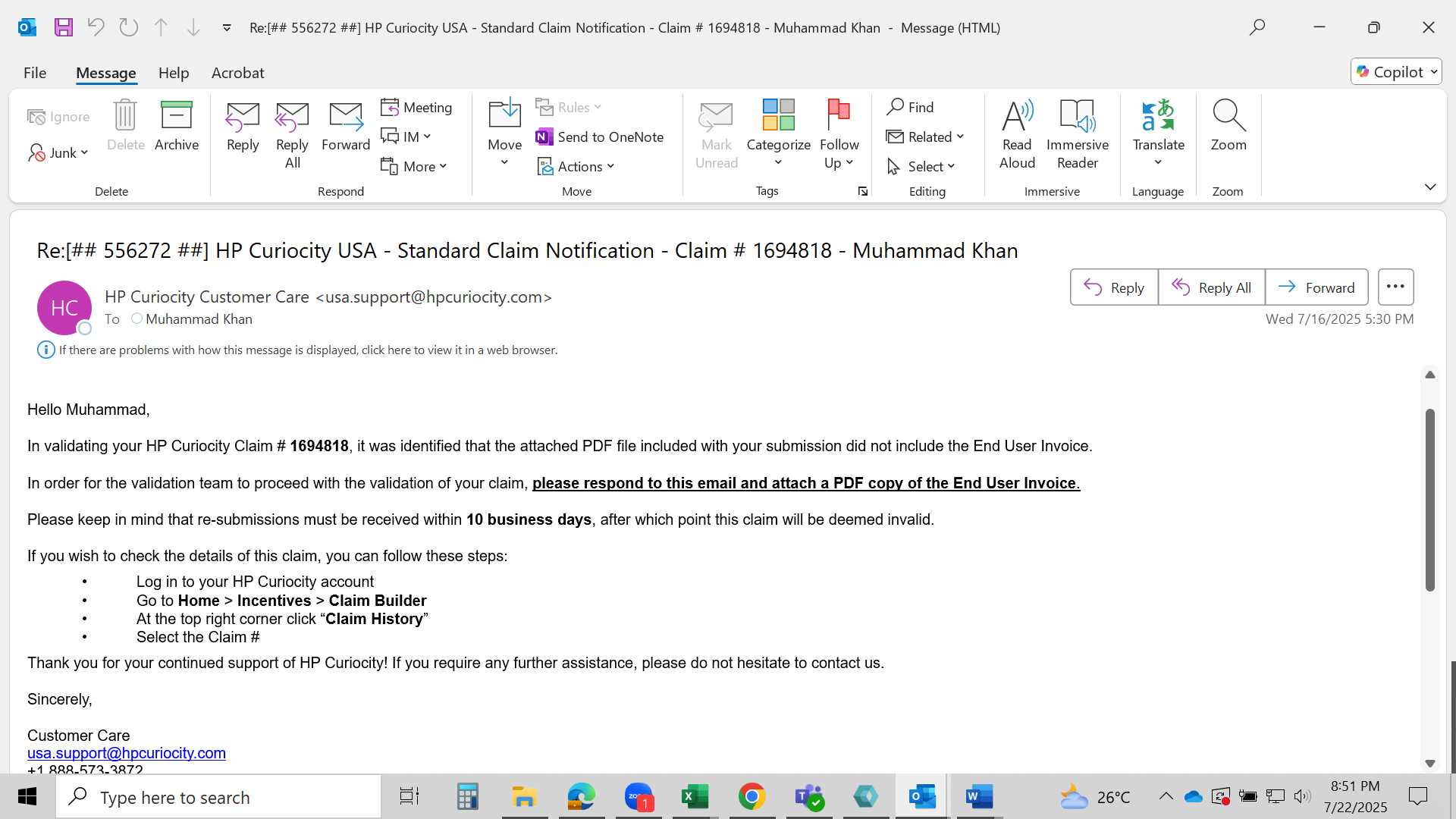Open the Categorize color options
This screenshot has width=1456, height=819.
pyautogui.click(x=778, y=133)
